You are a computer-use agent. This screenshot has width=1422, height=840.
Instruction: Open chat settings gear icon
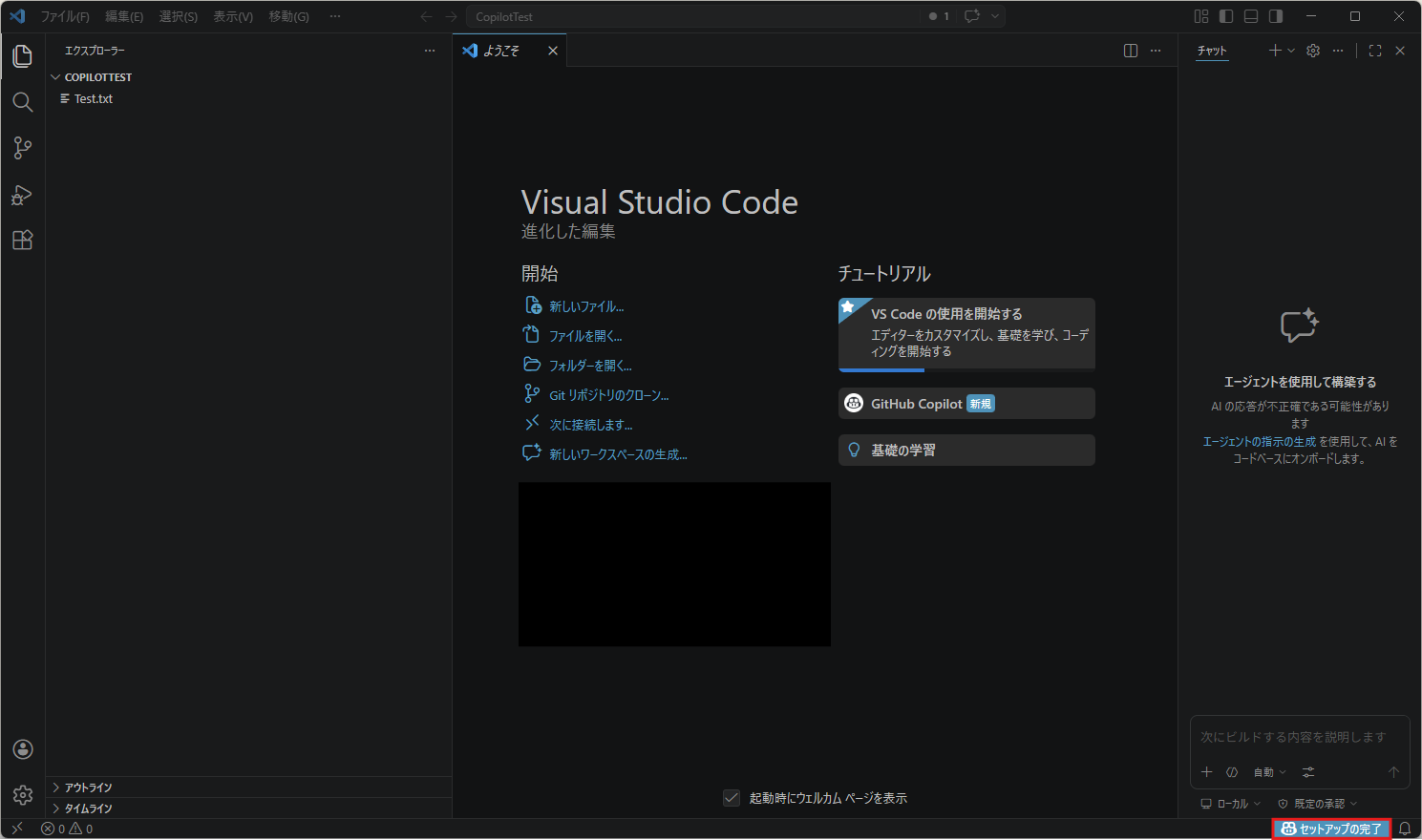click(1313, 51)
